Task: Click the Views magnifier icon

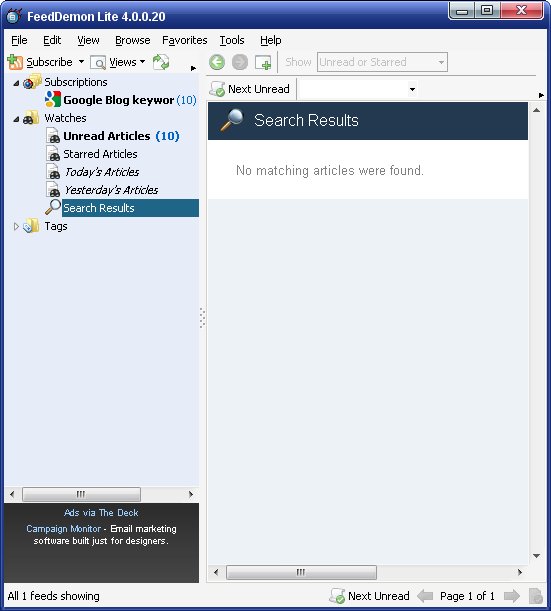Action: pos(98,62)
